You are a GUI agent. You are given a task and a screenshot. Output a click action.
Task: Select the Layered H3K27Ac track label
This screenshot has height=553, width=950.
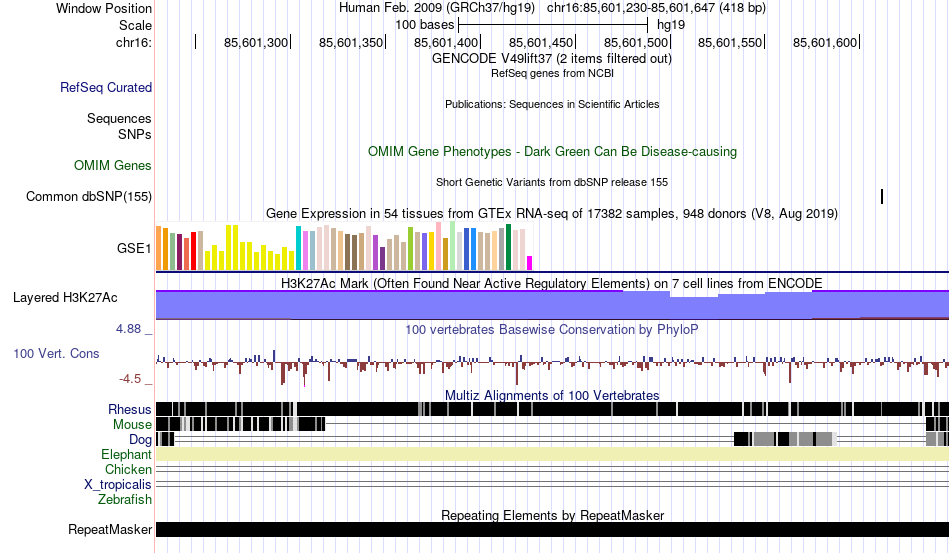(x=65, y=297)
